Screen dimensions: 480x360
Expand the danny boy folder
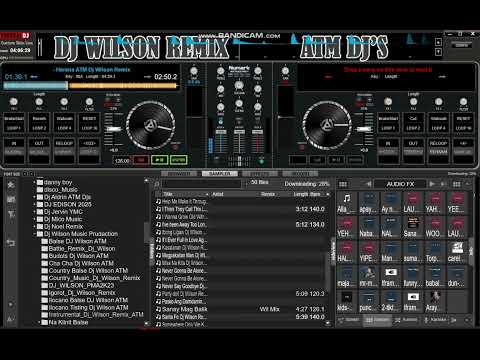[34, 182]
